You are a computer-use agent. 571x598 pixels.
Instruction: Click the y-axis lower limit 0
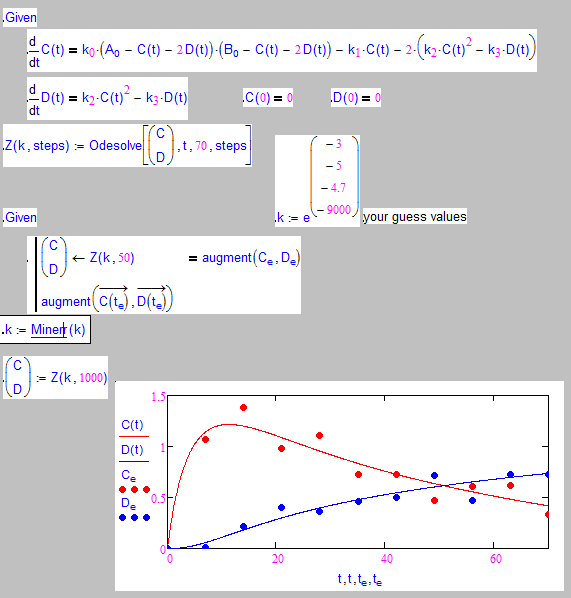[163, 550]
